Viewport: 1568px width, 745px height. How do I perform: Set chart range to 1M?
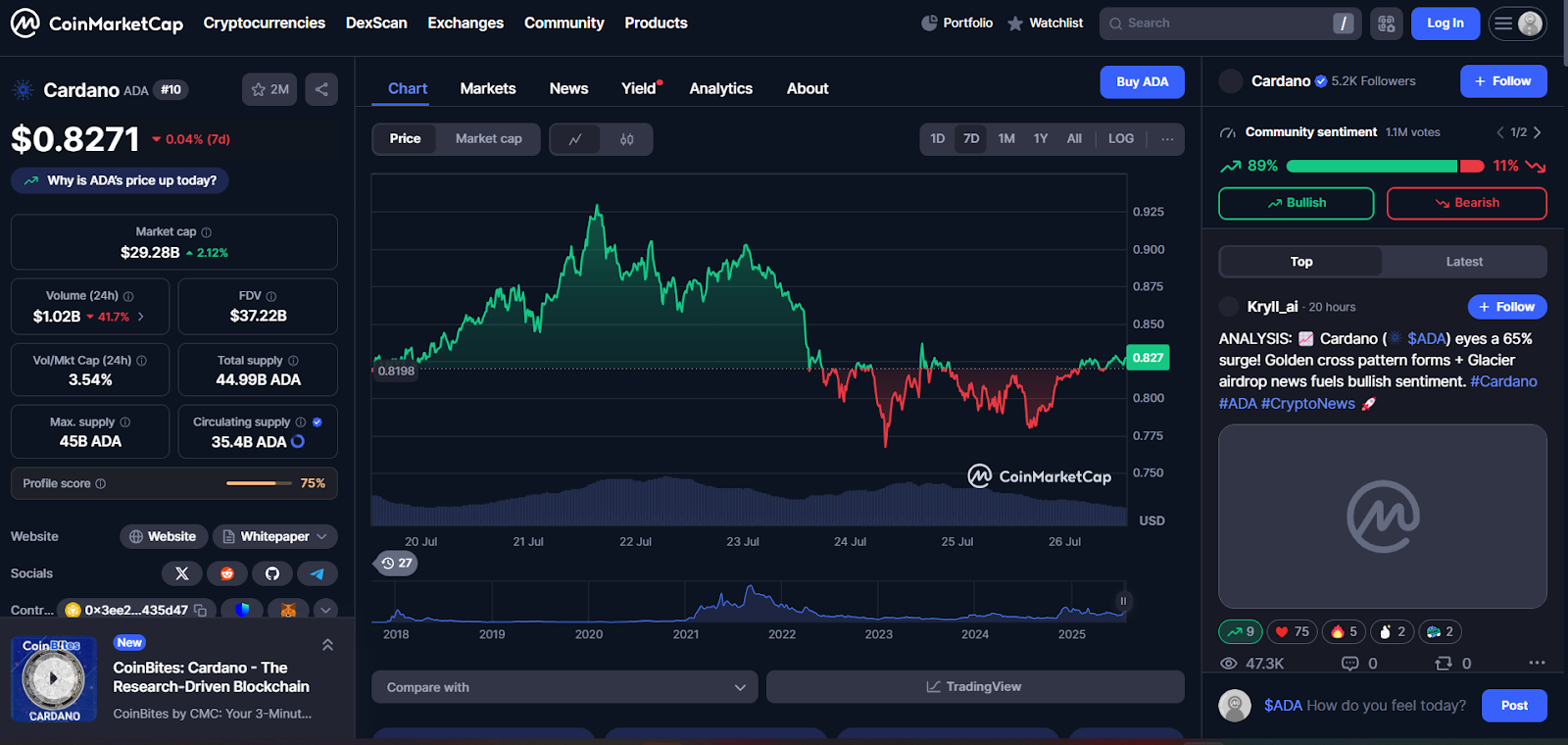coord(1006,139)
